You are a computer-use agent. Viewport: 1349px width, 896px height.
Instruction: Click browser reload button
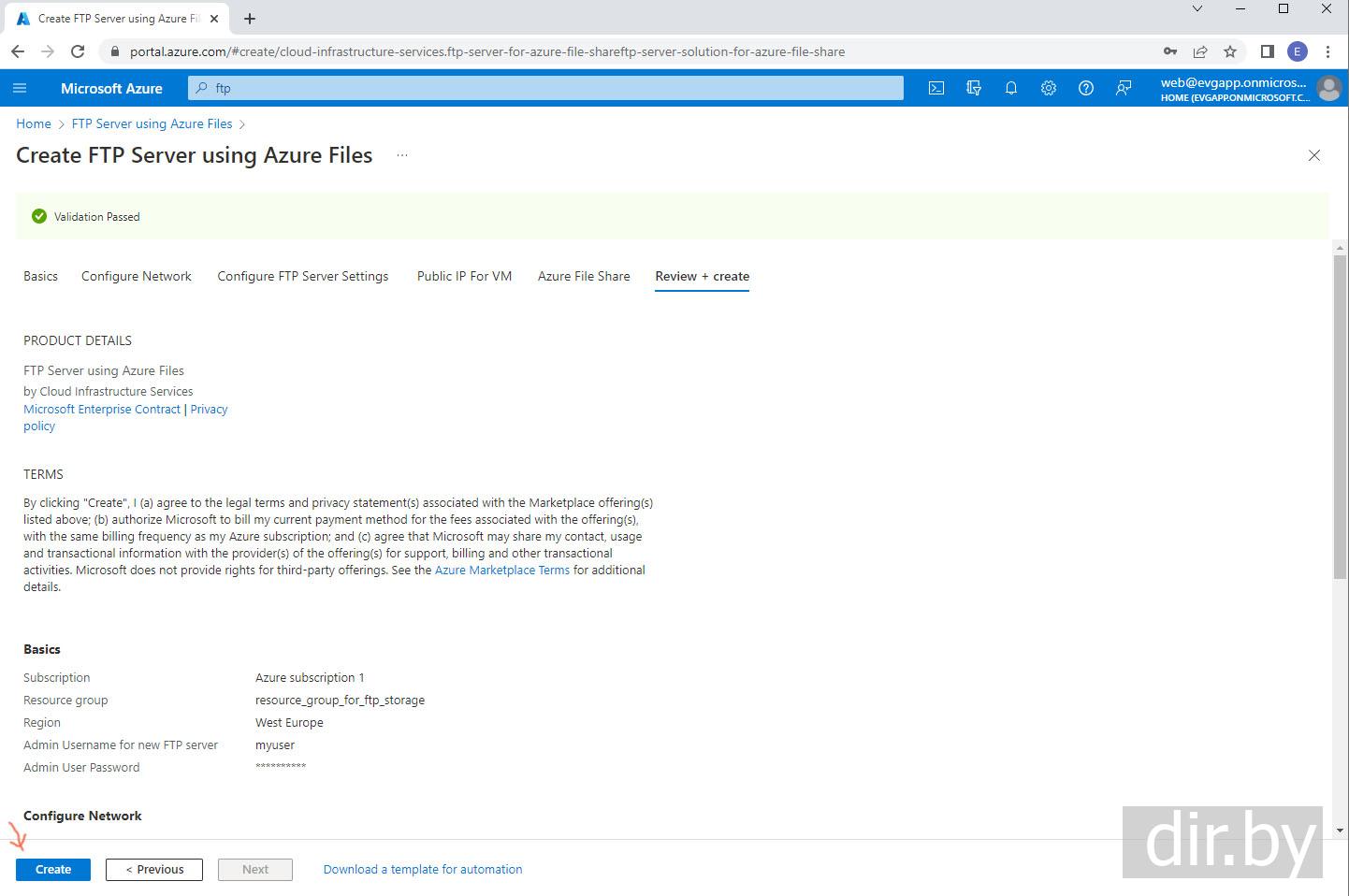click(78, 51)
